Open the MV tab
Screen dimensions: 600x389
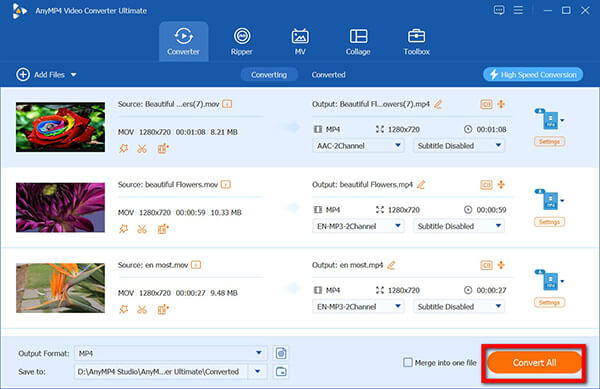point(300,41)
